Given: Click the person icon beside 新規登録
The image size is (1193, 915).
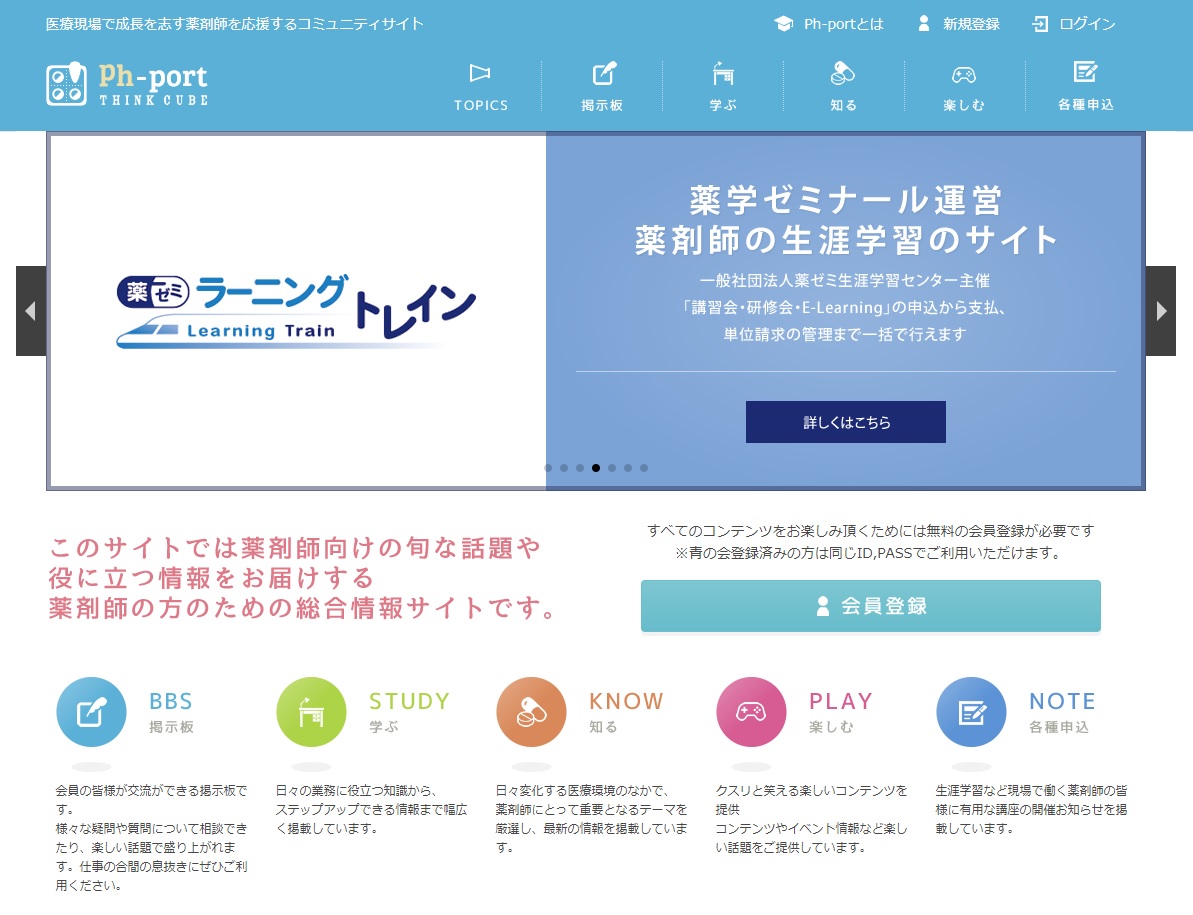Looking at the screenshot, I should coord(924,24).
